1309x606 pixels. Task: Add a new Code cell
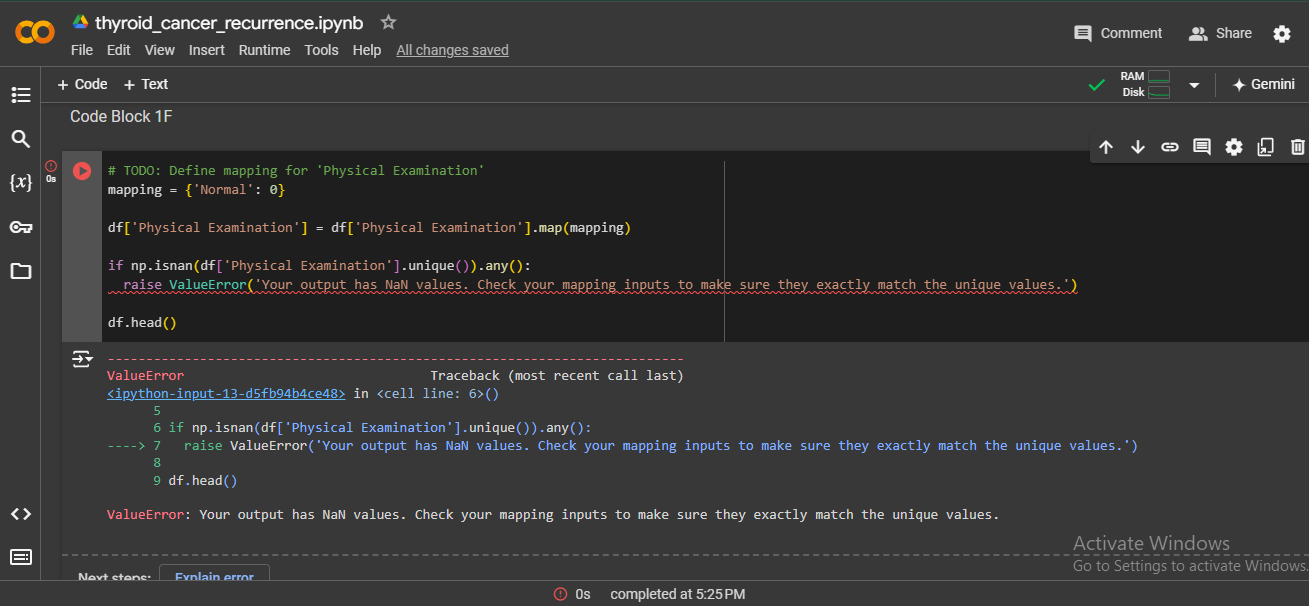pyautogui.click(x=82, y=85)
